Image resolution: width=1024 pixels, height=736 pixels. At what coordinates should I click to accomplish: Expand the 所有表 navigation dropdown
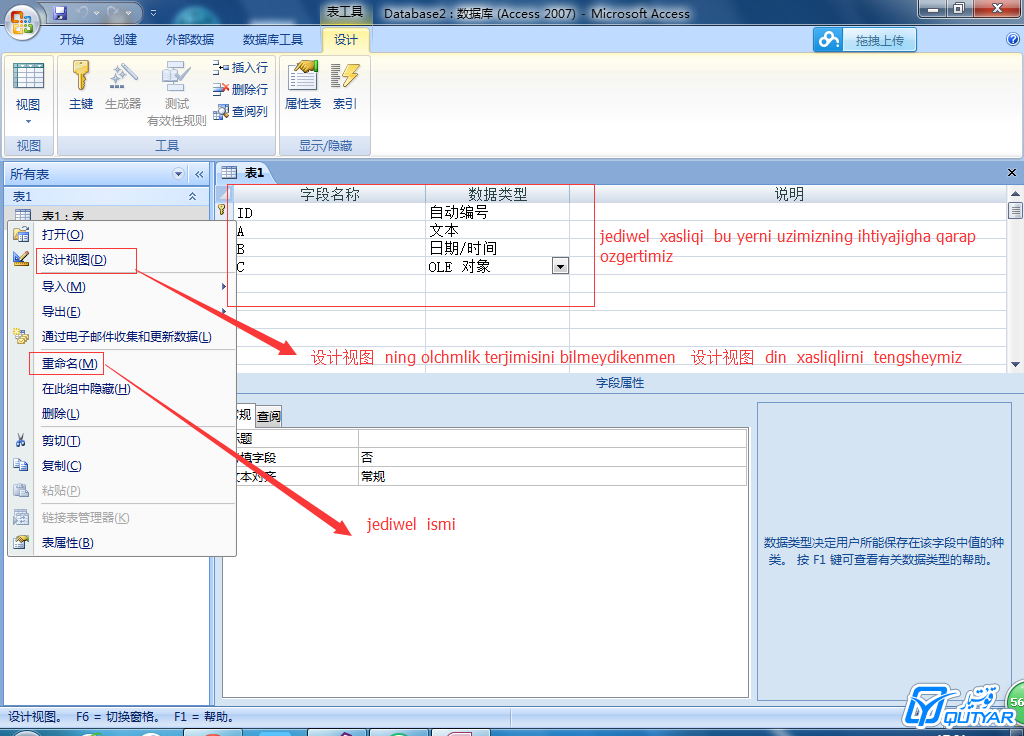(178, 174)
